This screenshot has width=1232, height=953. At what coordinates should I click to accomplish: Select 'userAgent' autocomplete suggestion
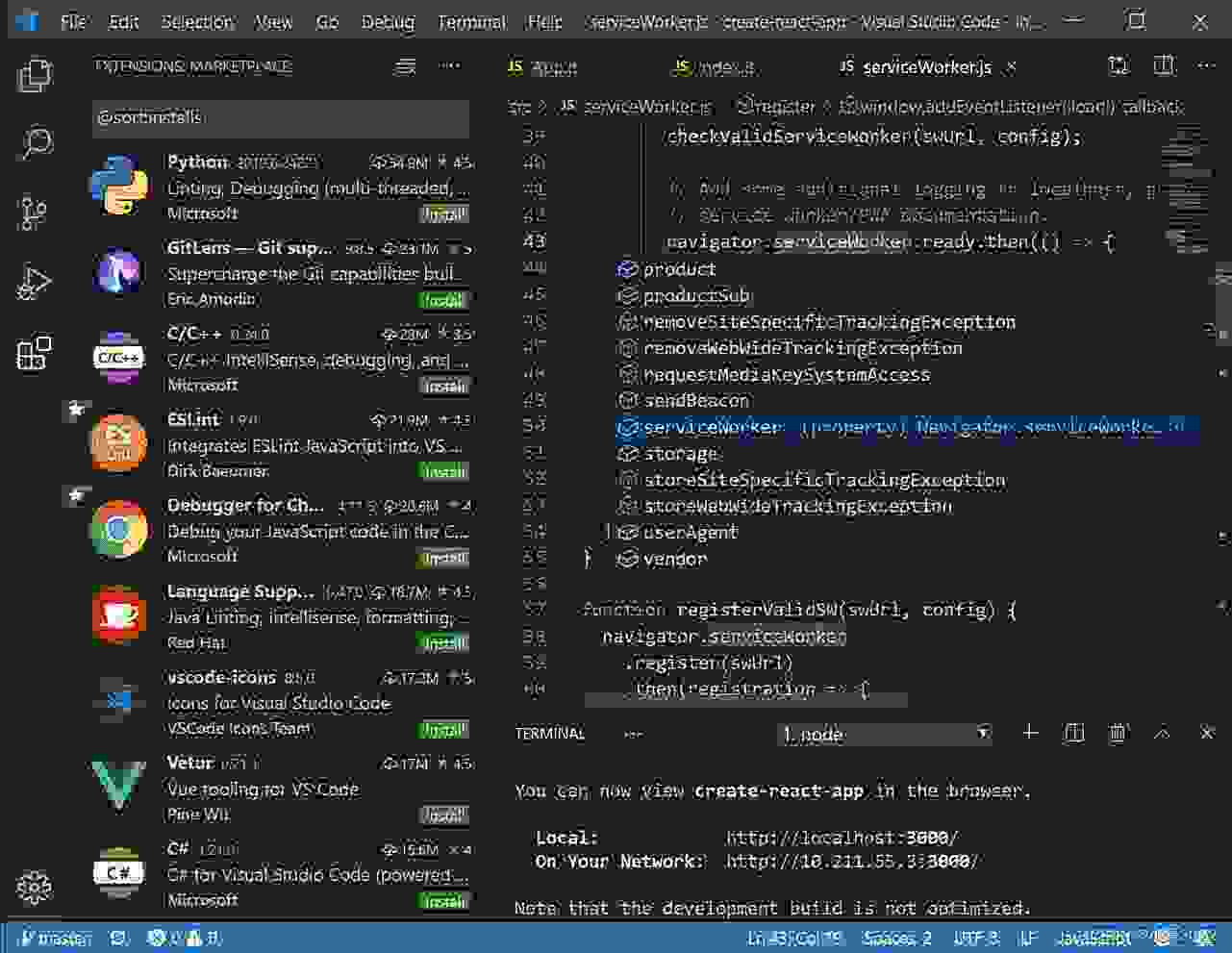[907, 532]
